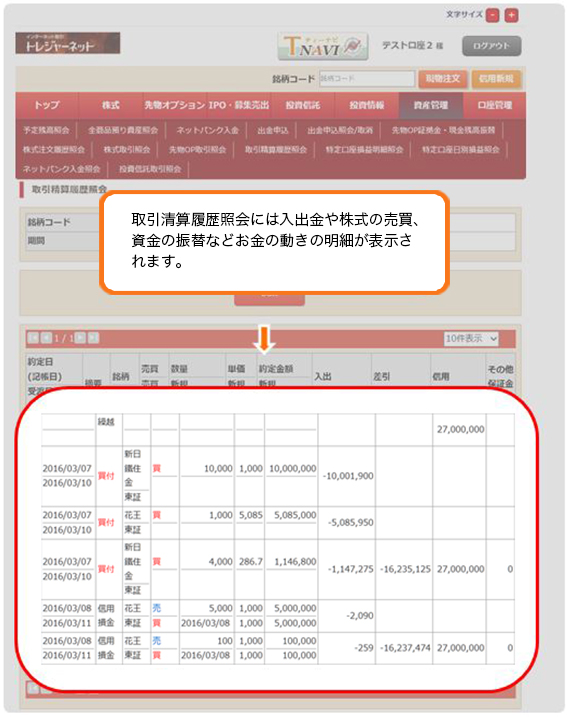Jump to last page arrow
The width and height of the screenshot is (567, 717).
tap(93, 338)
